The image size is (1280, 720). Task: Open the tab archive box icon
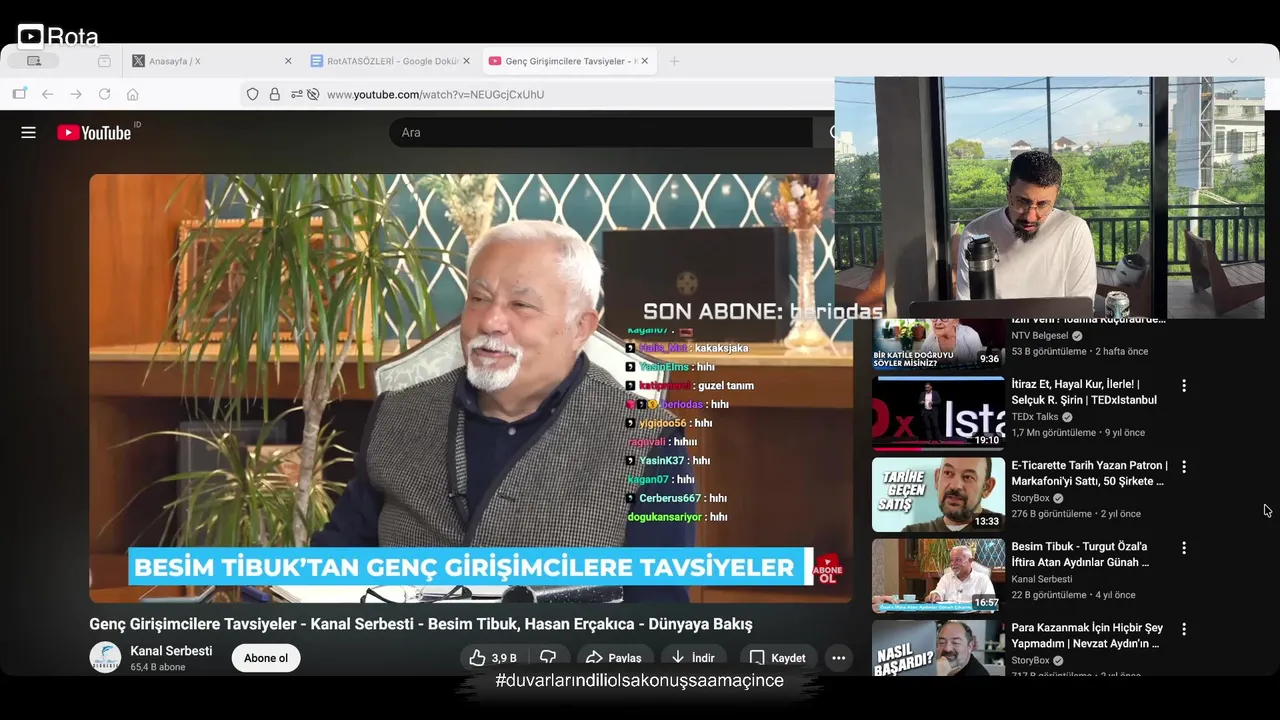[104, 61]
